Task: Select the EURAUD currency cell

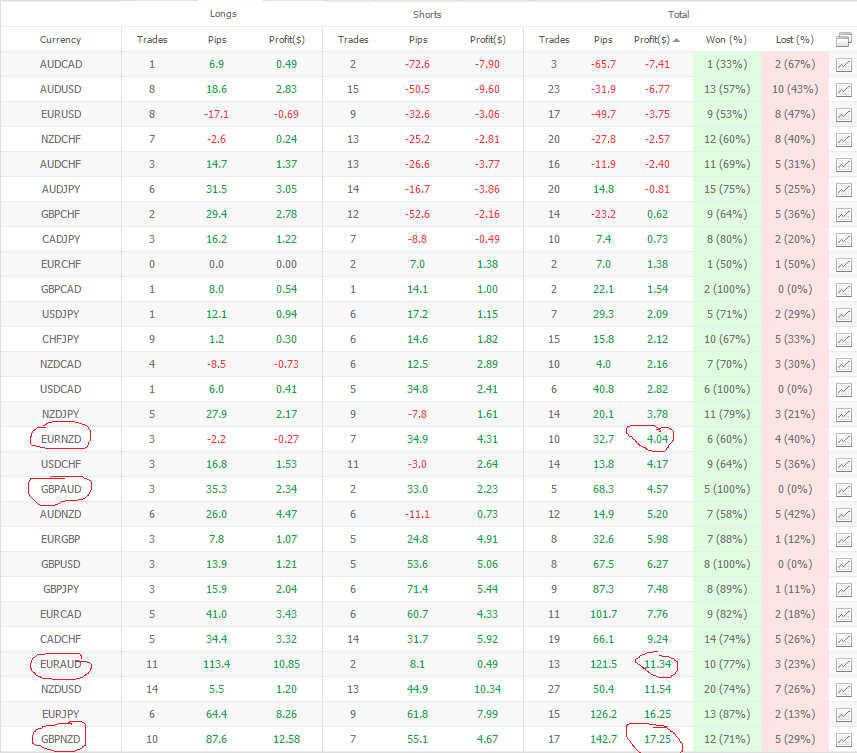Action: 61,664
